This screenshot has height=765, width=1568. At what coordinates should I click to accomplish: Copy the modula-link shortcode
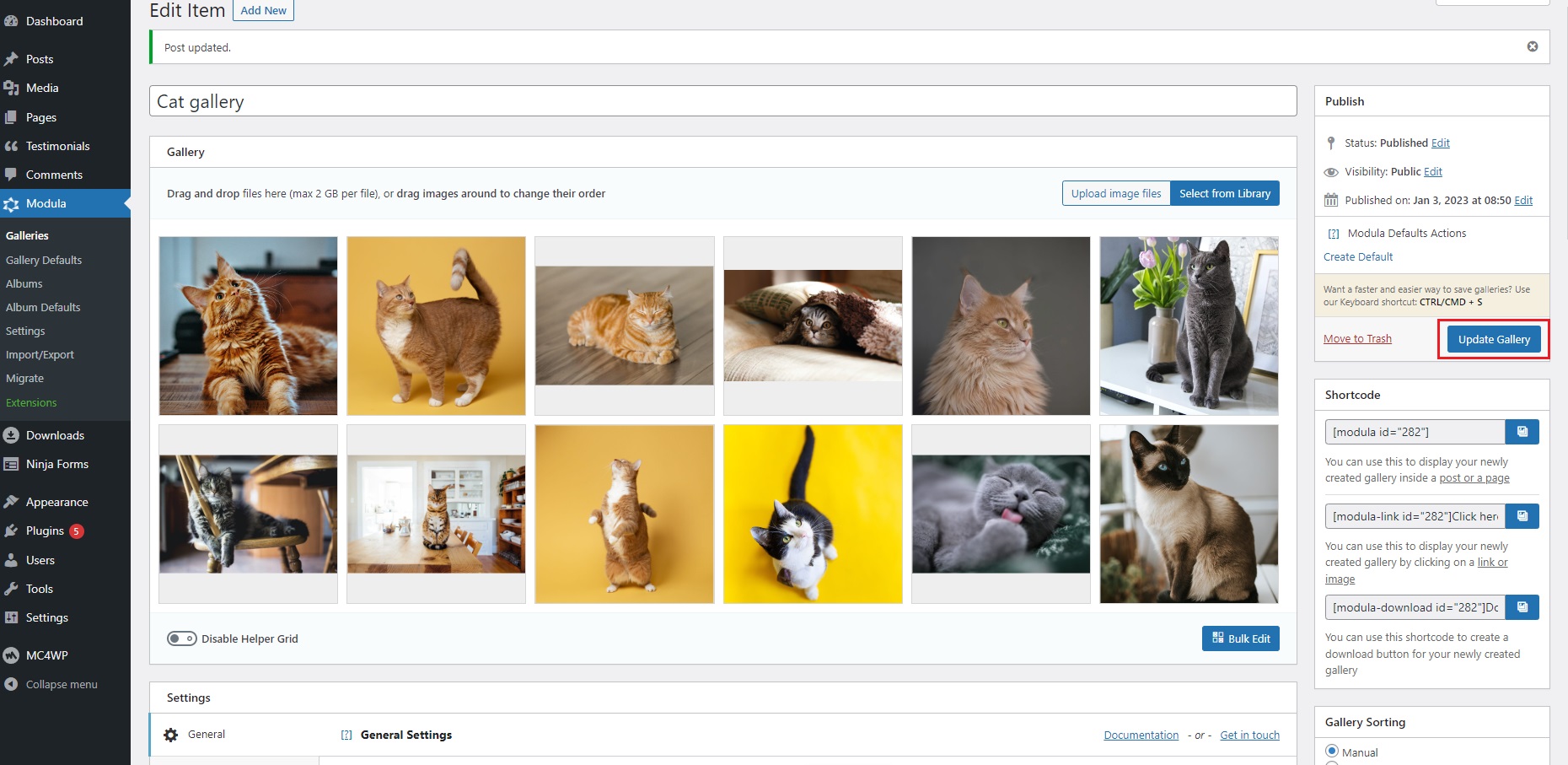tap(1522, 516)
